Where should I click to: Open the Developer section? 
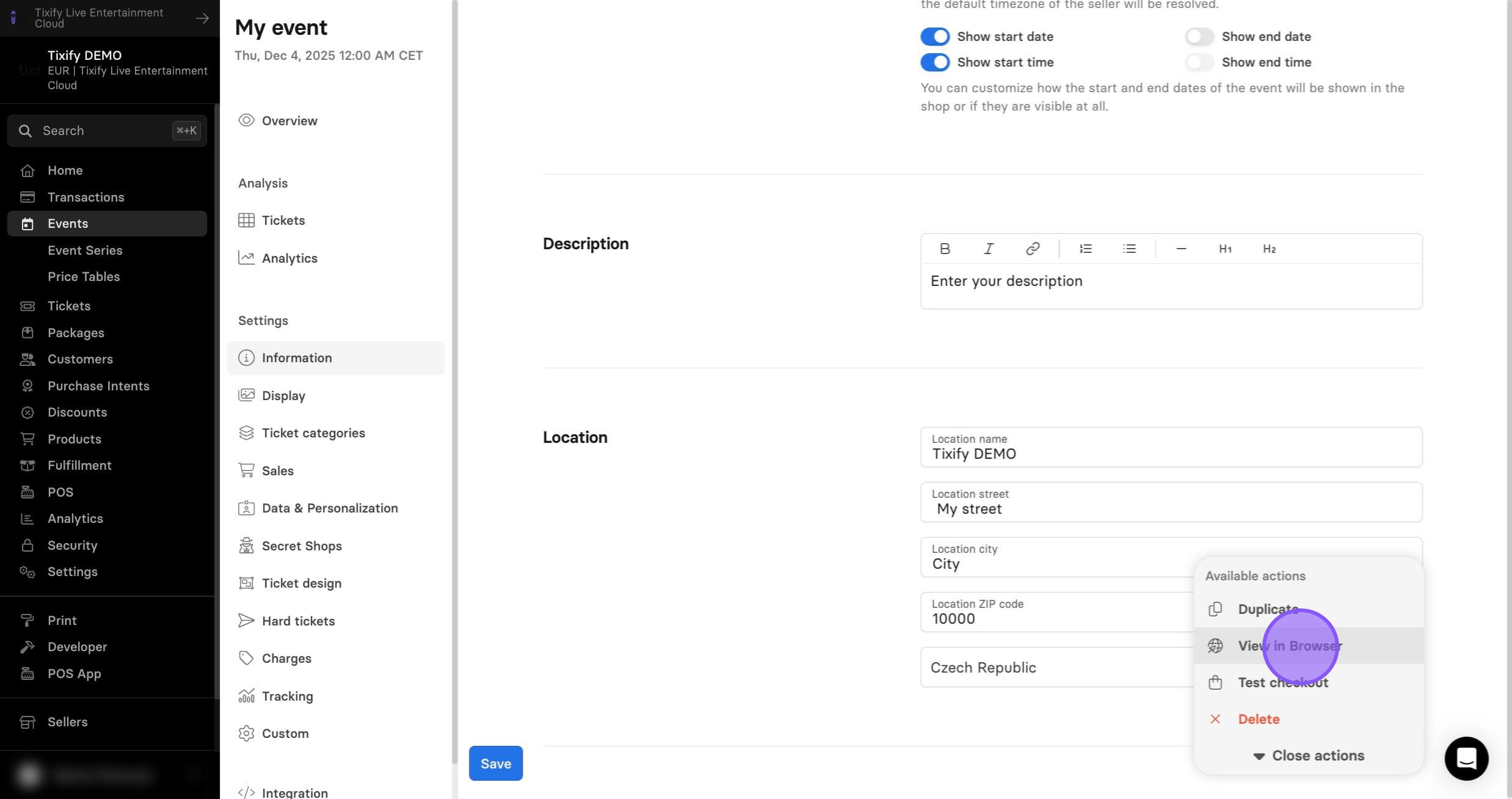[x=107, y=647]
